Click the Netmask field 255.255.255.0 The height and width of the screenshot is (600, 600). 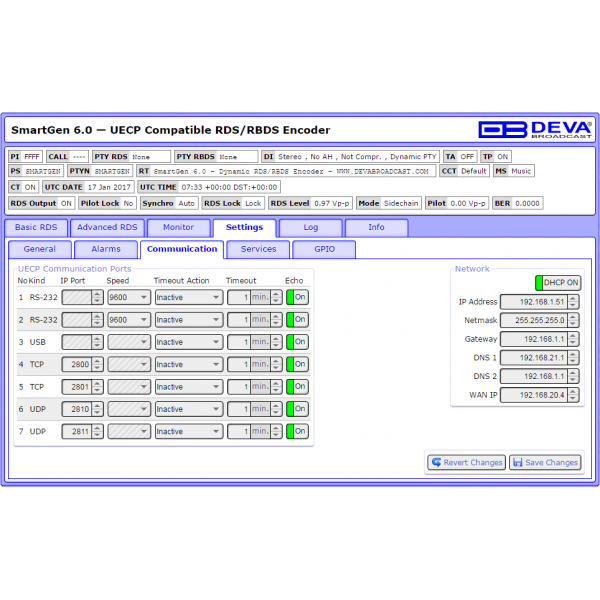(x=534, y=320)
